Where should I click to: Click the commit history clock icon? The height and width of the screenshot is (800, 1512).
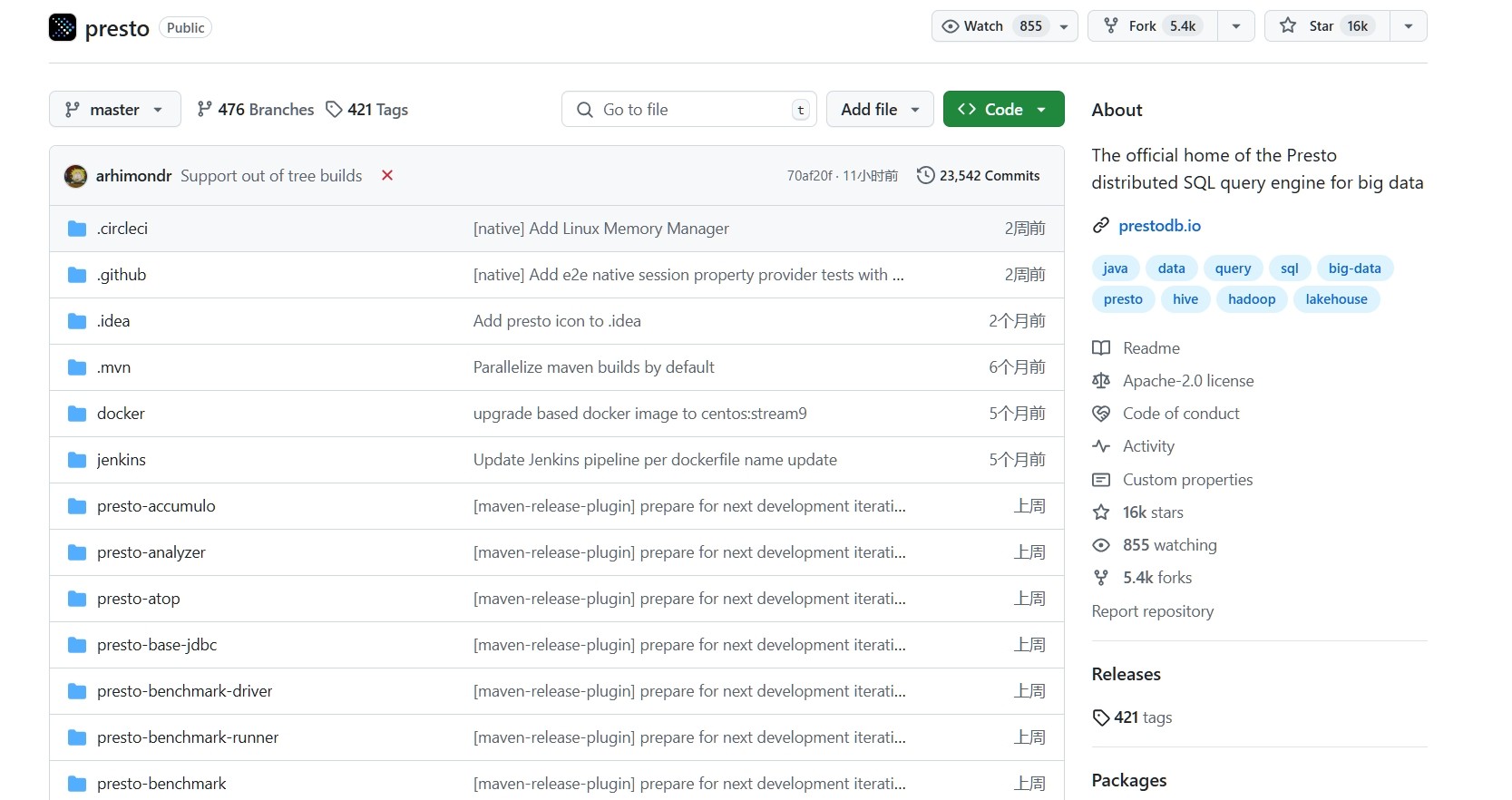click(925, 175)
